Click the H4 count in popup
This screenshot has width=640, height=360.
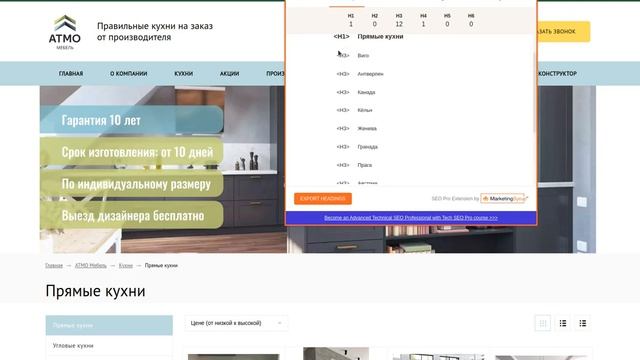423,24
